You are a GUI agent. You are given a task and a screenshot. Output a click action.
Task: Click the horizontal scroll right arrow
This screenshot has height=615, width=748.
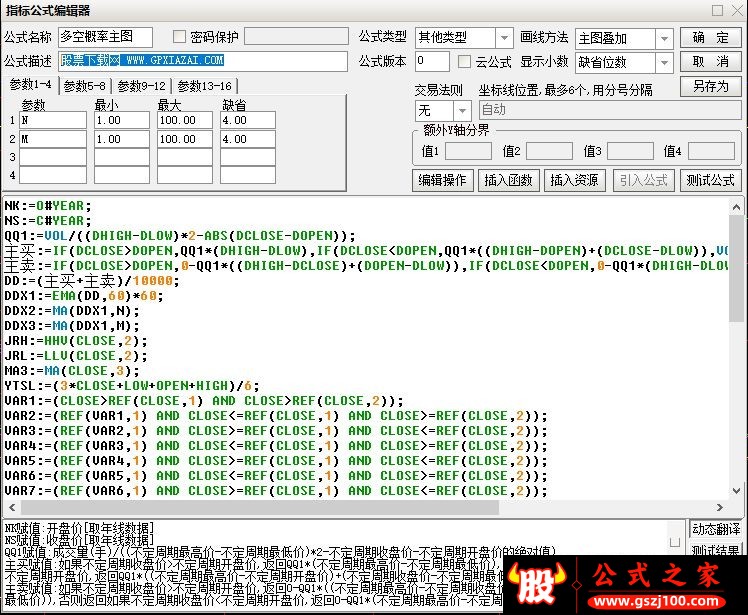click(719, 508)
